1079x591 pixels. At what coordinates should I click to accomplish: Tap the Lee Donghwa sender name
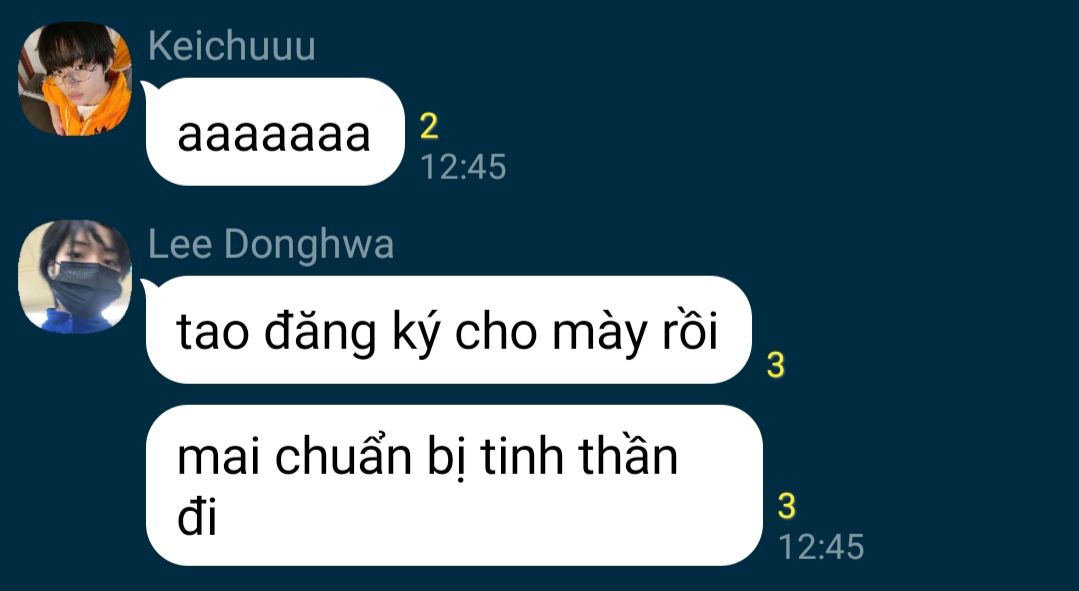(270, 246)
